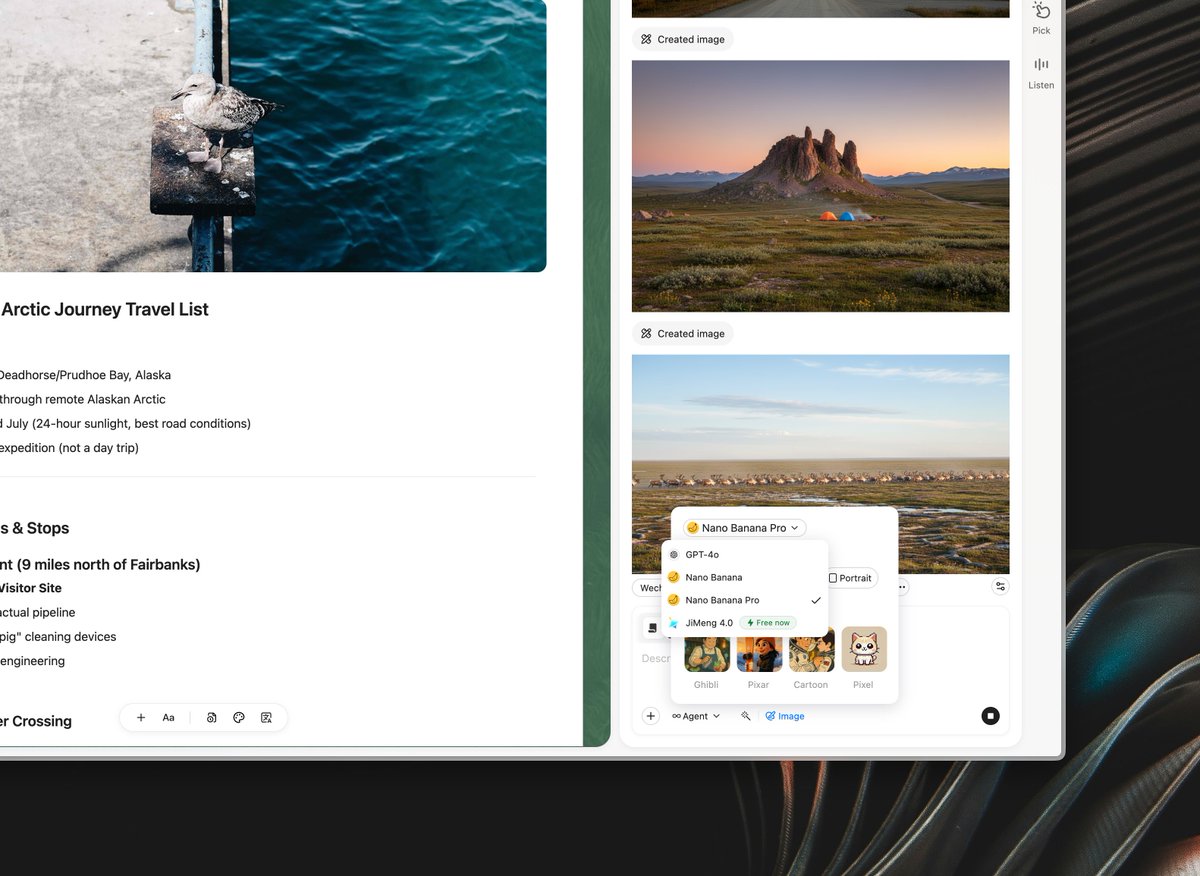Viewport: 1200px width, 876px height.
Task: Click the Arctic Journey Travel List heading
Action: pyautogui.click(x=105, y=310)
